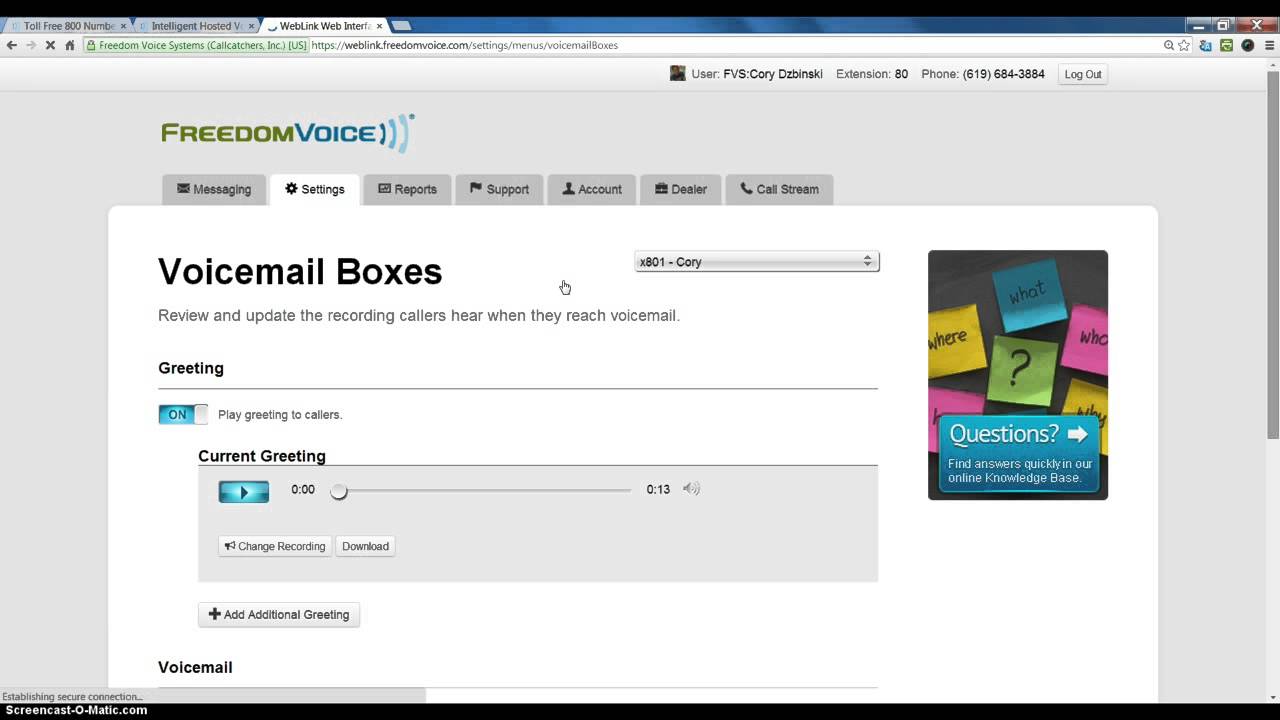Click the Log Out button
This screenshot has width=1280, height=720.
pos(1082,74)
